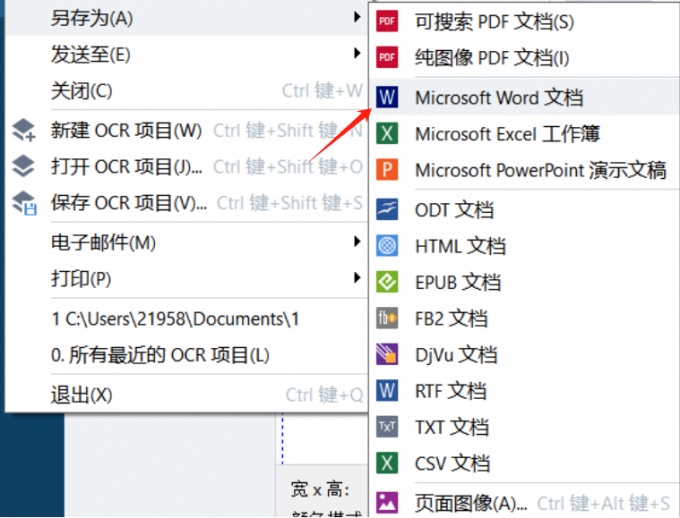Click the image-only PDF (纯图像) red icon
Screen dimensions: 680x518
387,57
